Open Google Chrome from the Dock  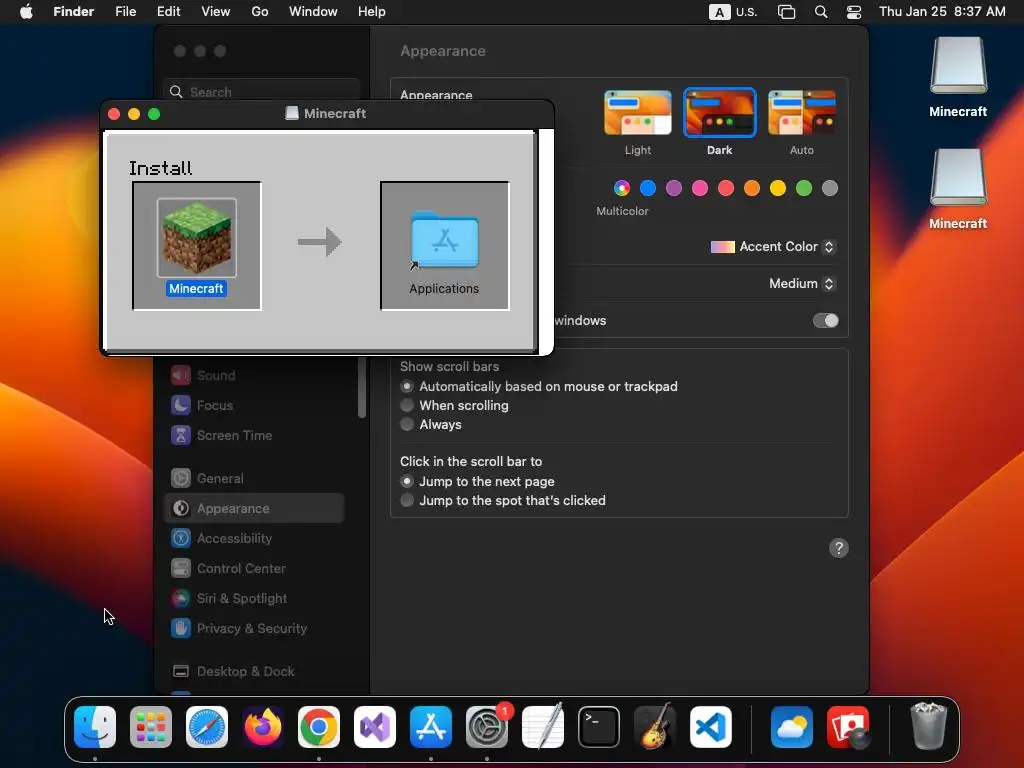(x=319, y=727)
